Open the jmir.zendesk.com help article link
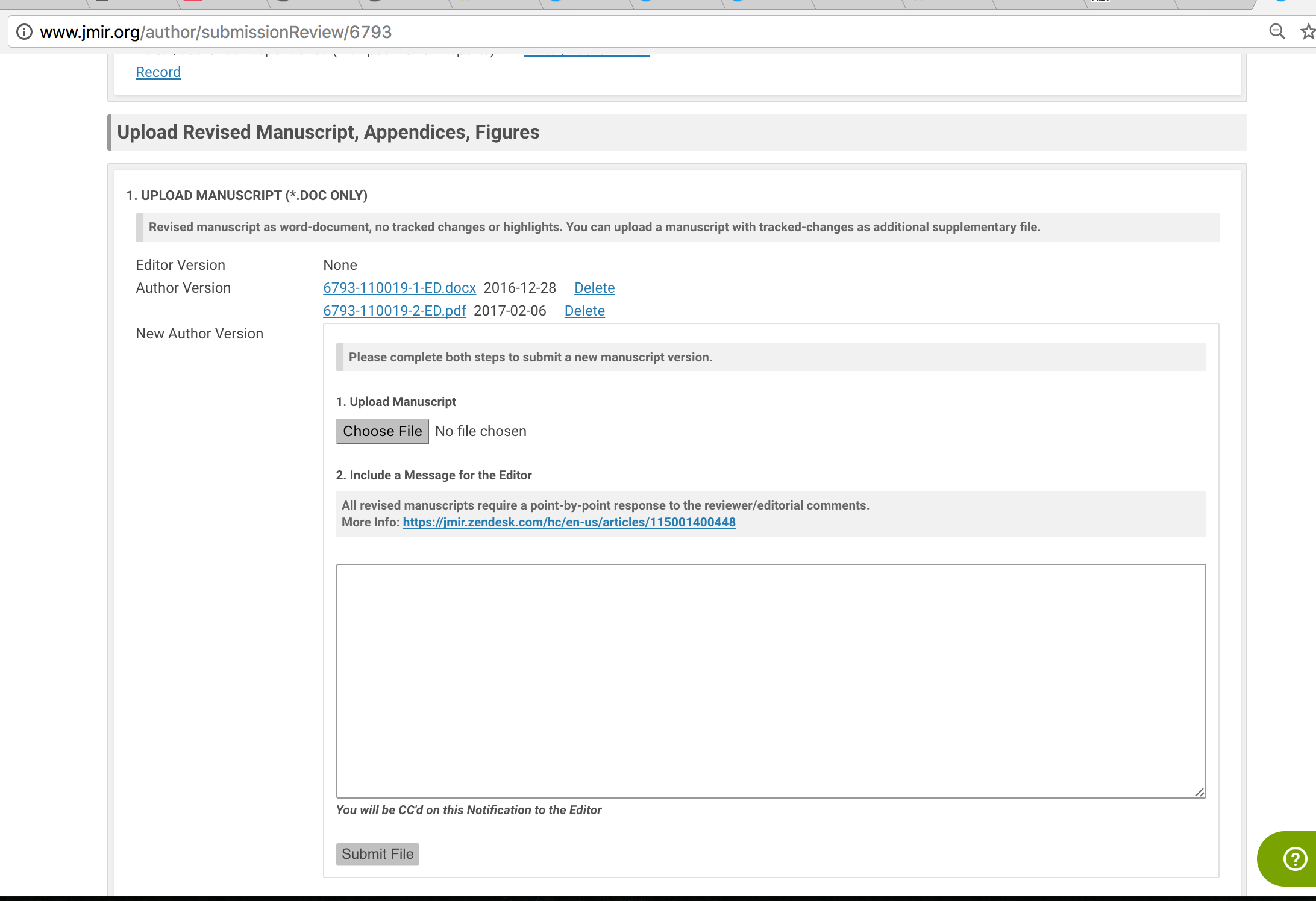The width and height of the screenshot is (1316, 901). pyautogui.click(x=569, y=522)
